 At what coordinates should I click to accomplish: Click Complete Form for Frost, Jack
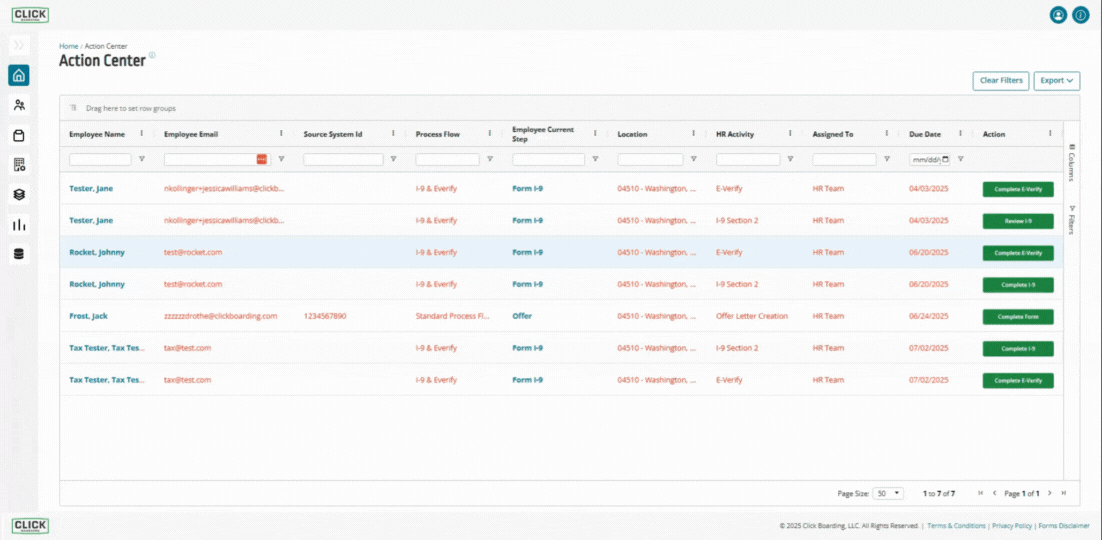pyautogui.click(x=1018, y=316)
